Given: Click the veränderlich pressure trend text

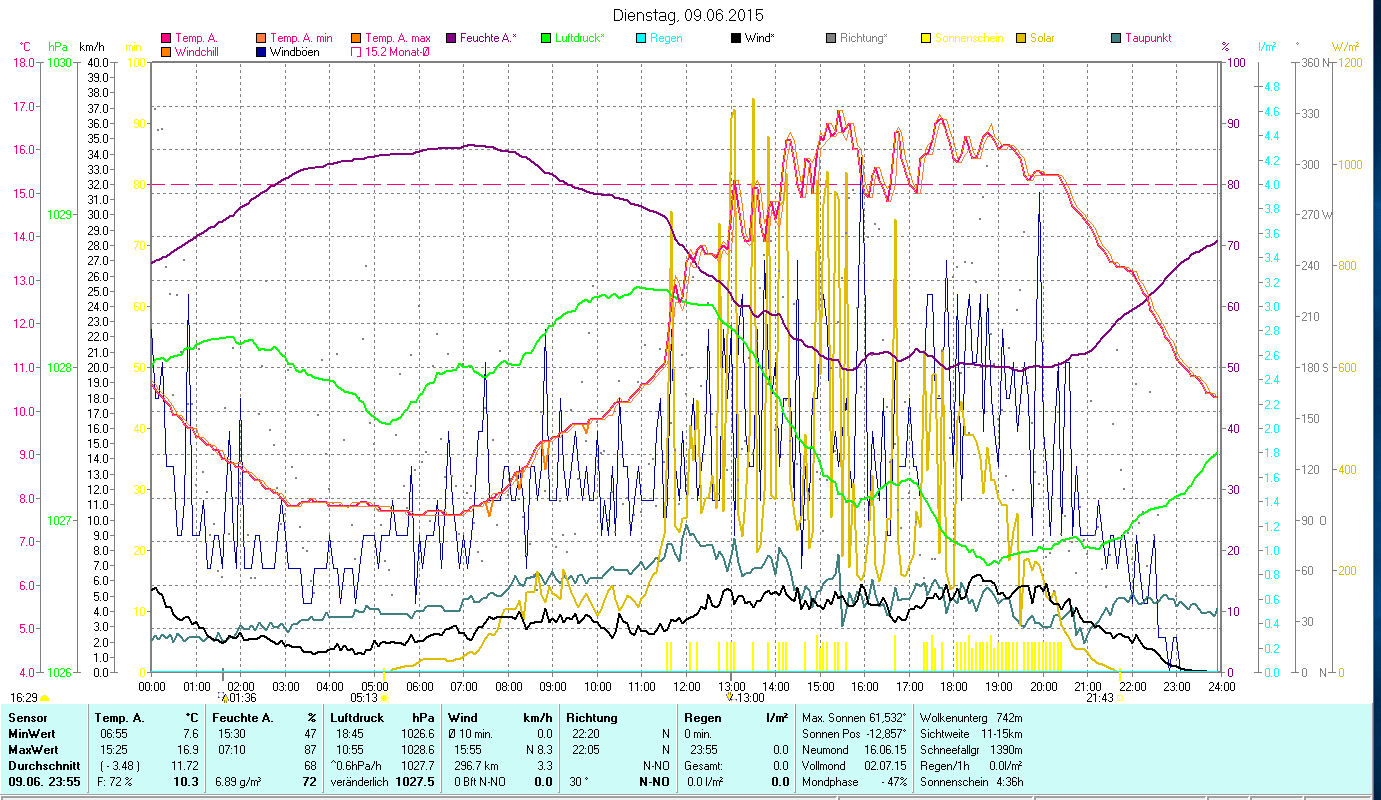Looking at the screenshot, I should (x=361, y=782).
